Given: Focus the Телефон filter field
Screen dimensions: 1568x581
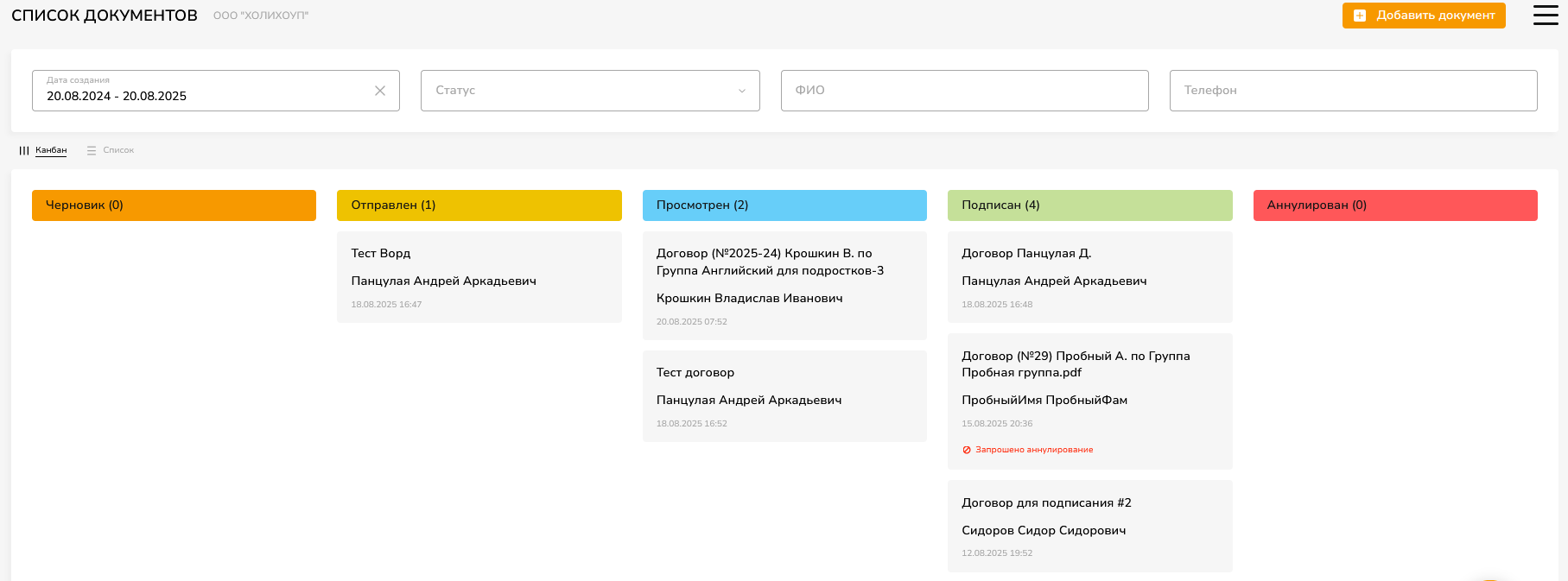Looking at the screenshot, I should pyautogui.click(x=1354, y=91).
